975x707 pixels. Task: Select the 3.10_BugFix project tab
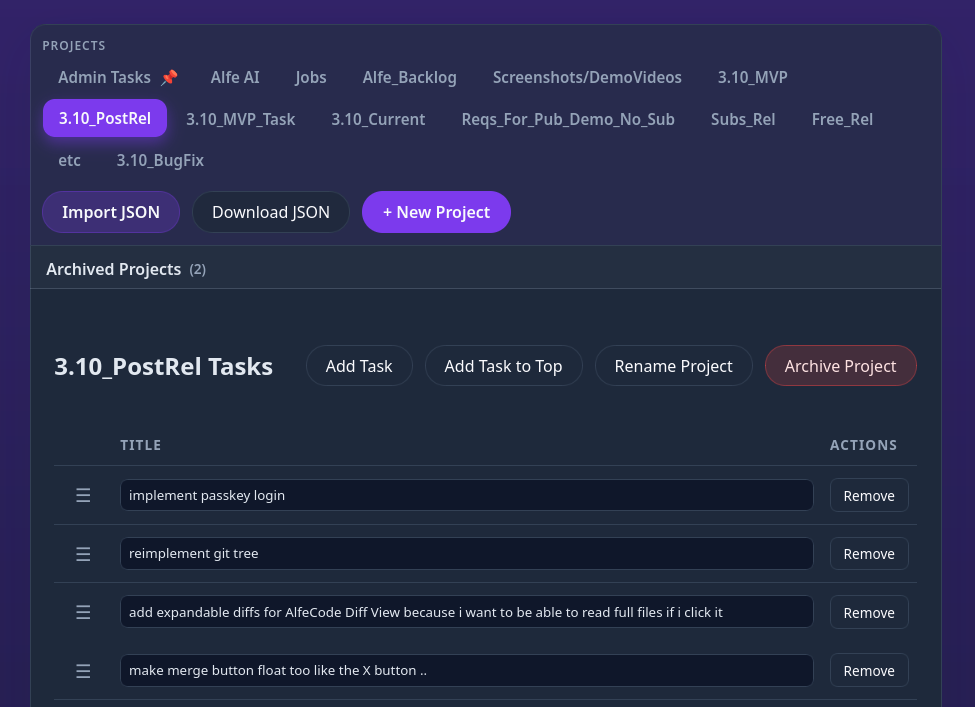pyautogui.click(x=160, y=160)
